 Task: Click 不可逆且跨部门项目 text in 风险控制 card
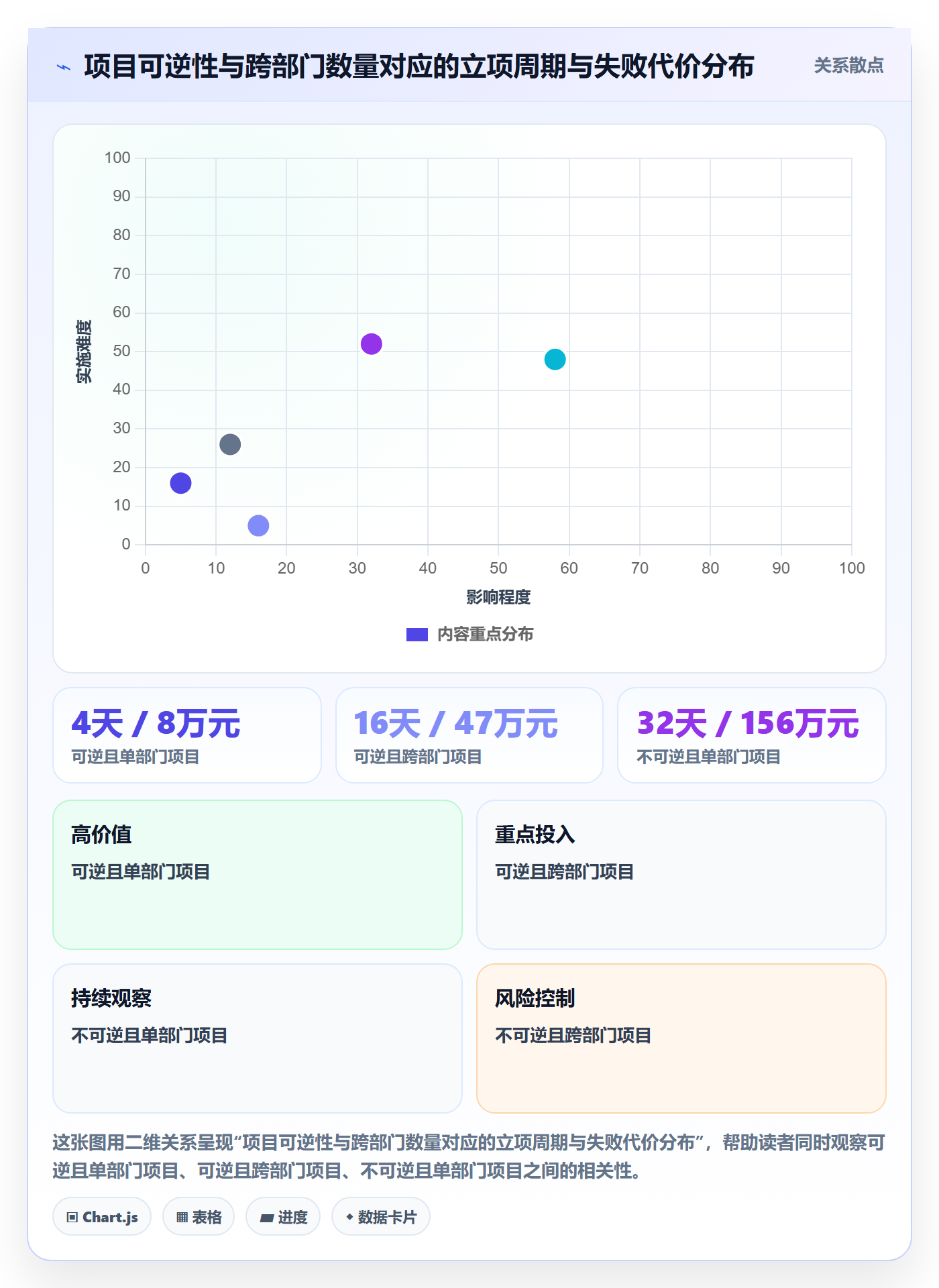point(573,1036)
